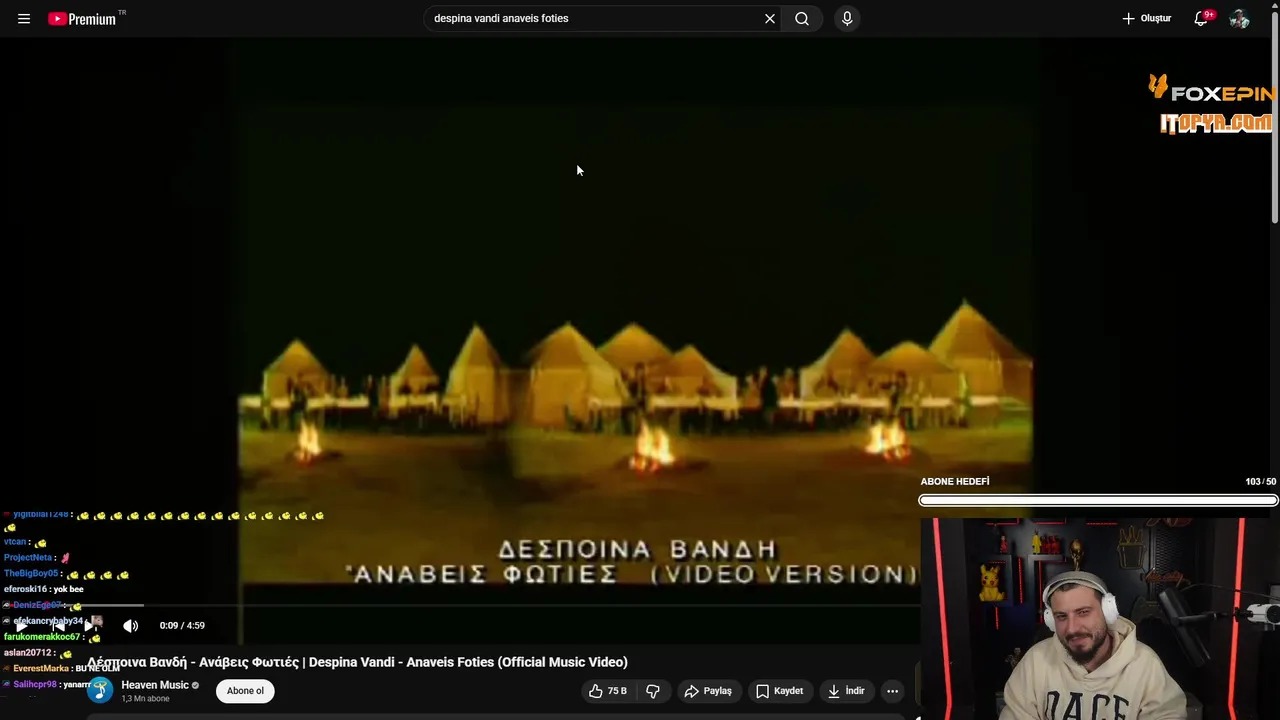Mute the video volume speaker

[x=130, y=626]
